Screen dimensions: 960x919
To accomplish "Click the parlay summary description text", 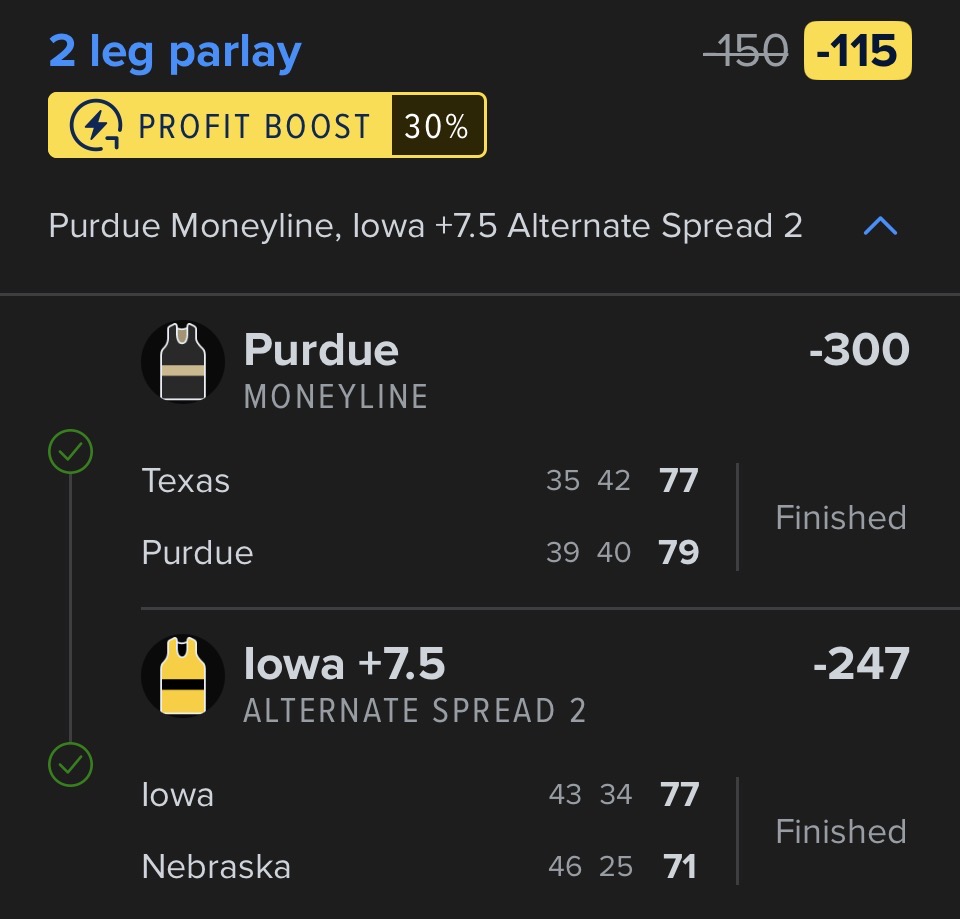I will pos(425,226).
